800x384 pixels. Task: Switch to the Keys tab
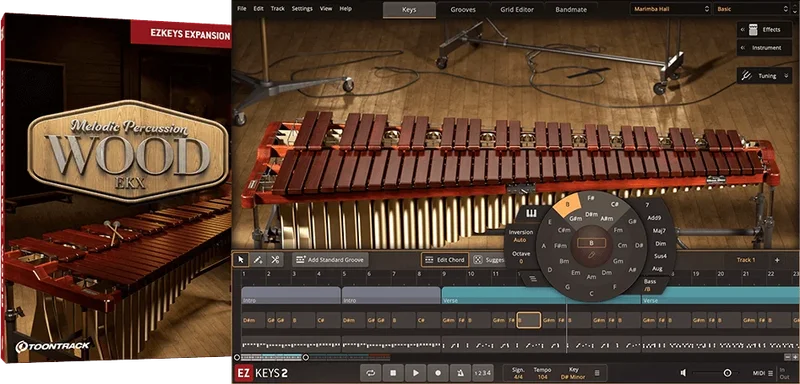click(x=409, y=10)
